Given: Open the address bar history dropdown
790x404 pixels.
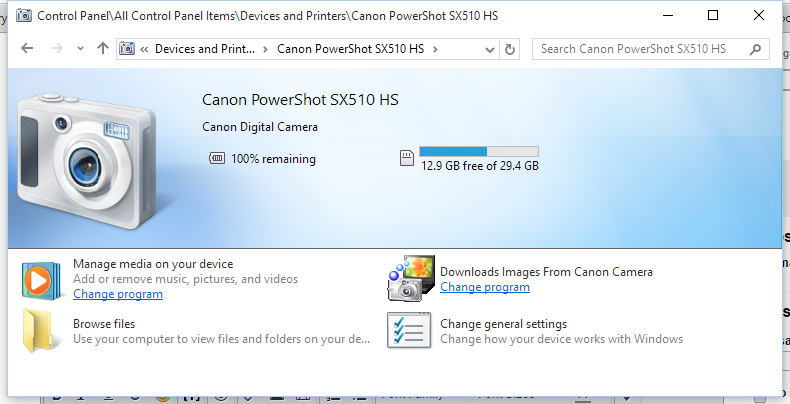Looking at the screenshot, I should pyautogui.click(x=489, y=49).
